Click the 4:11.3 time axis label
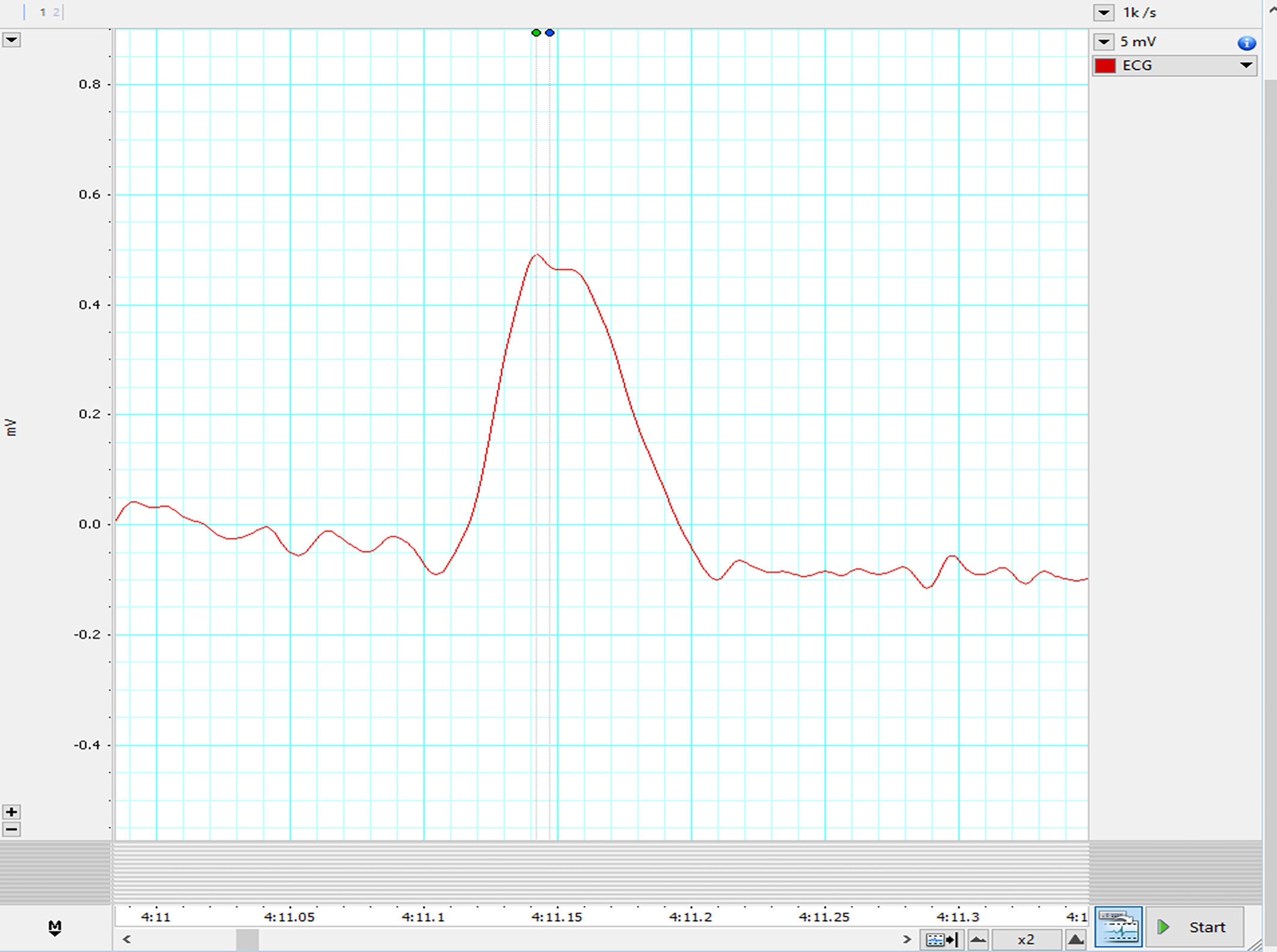The width and height of the screenshot is (1277, 952). (958, 917)
